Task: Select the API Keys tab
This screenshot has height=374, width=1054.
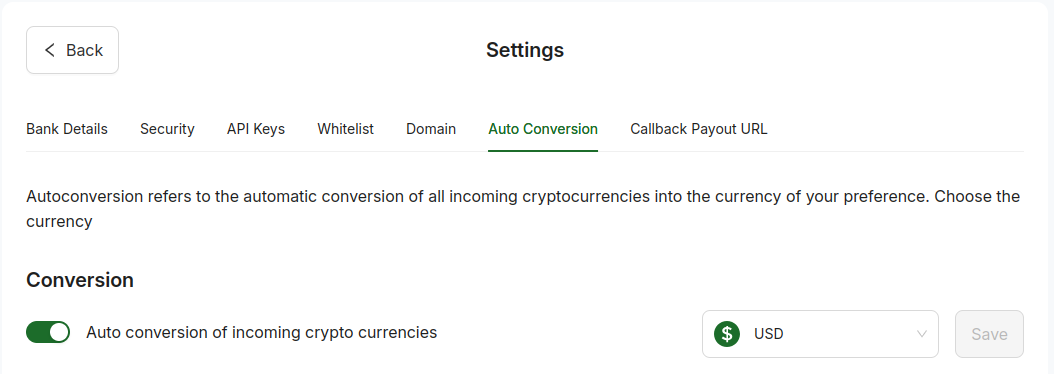Action: 255,128
